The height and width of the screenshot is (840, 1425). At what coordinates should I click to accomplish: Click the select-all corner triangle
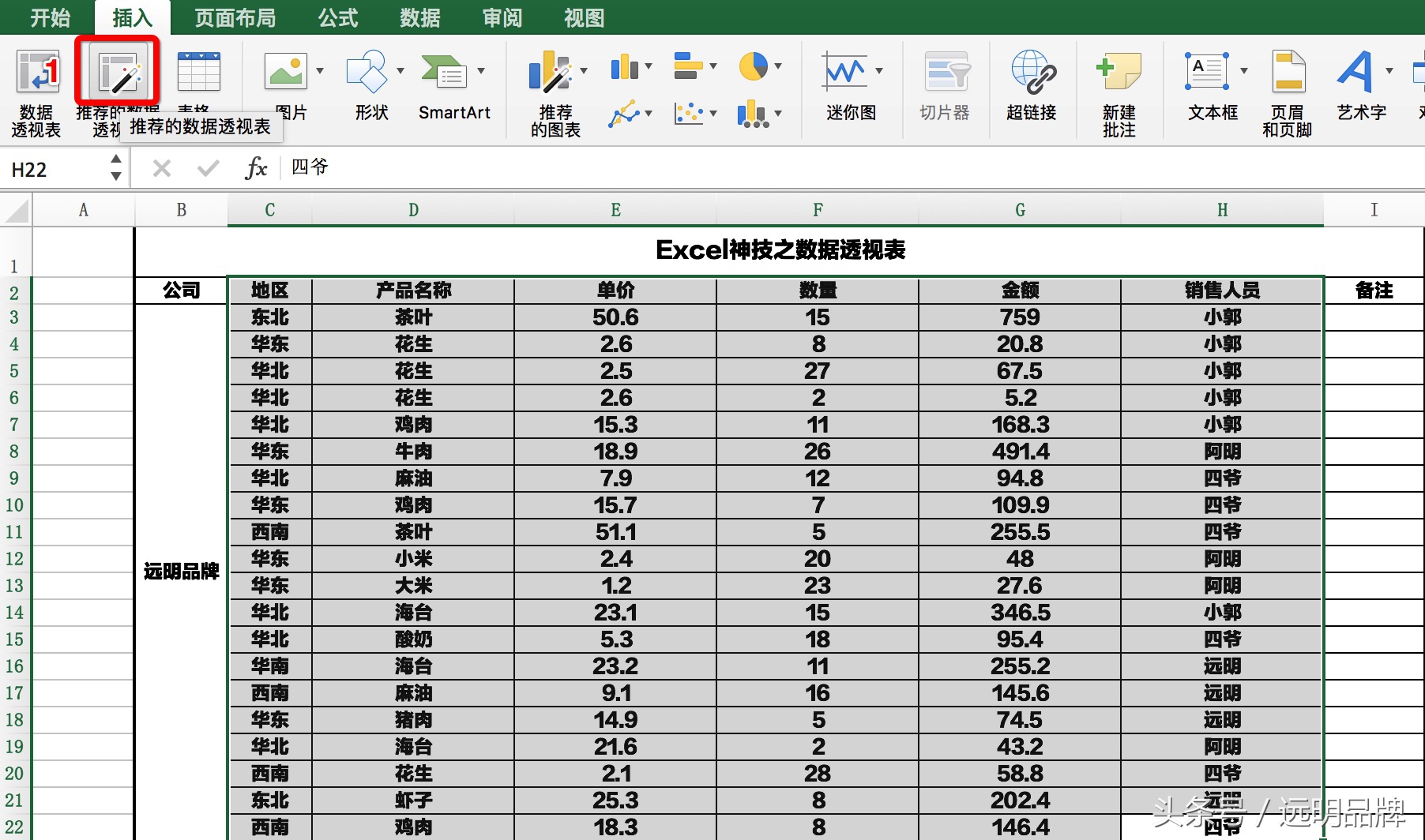point(17,211)
